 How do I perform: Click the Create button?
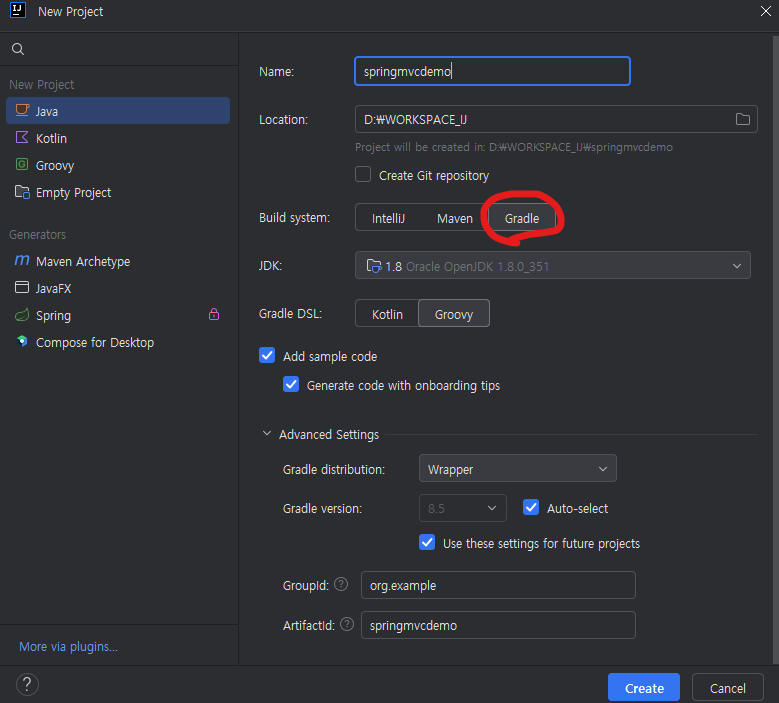pyautogui.click(x=644, y=688)
